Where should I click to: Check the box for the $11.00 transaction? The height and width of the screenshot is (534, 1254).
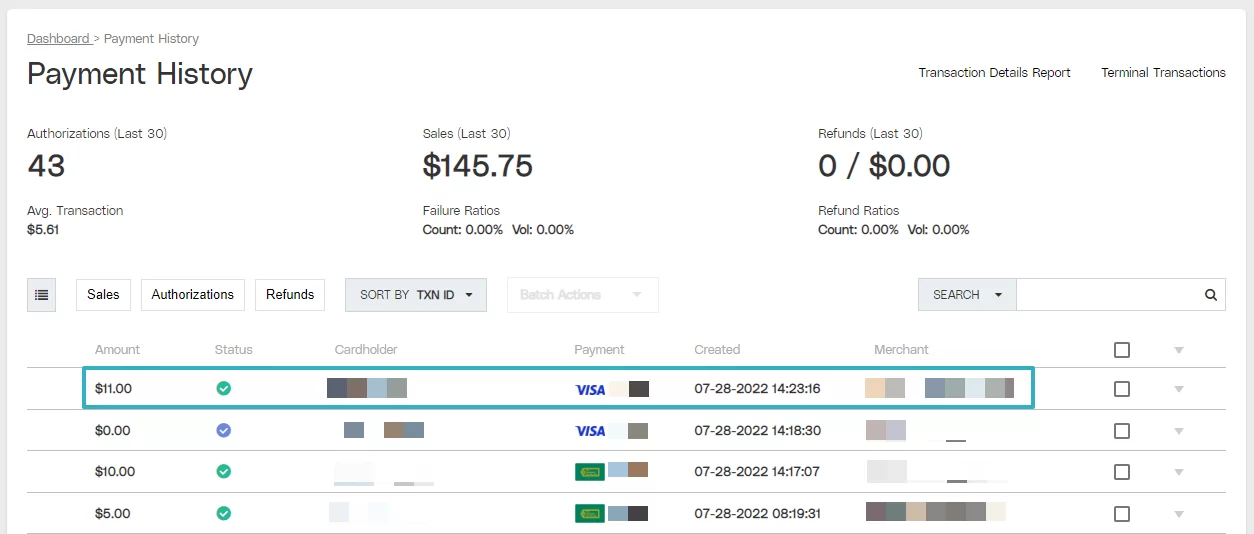[x=1122, y=389]
